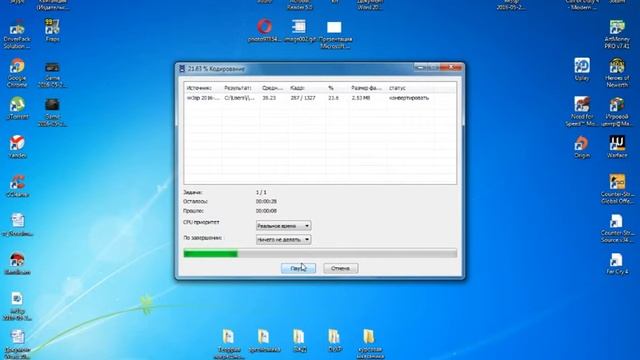Open the Uplay desktop shortcut
640x360 pixels.
(x=582, y=69)
